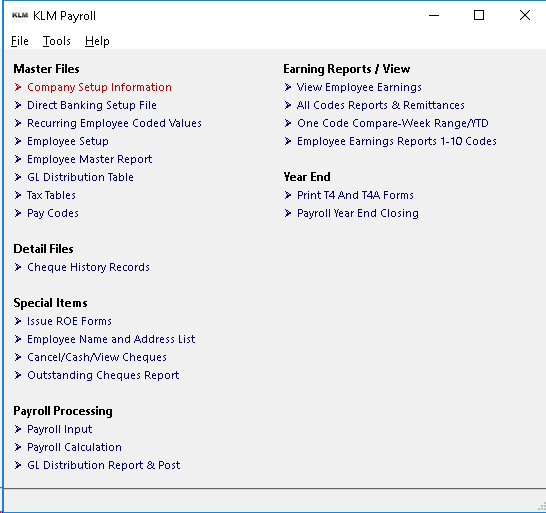Image resolution: width=546 pixels, height=513 pixels.
Task: Open the Tools menu
Action: point(57,41)
